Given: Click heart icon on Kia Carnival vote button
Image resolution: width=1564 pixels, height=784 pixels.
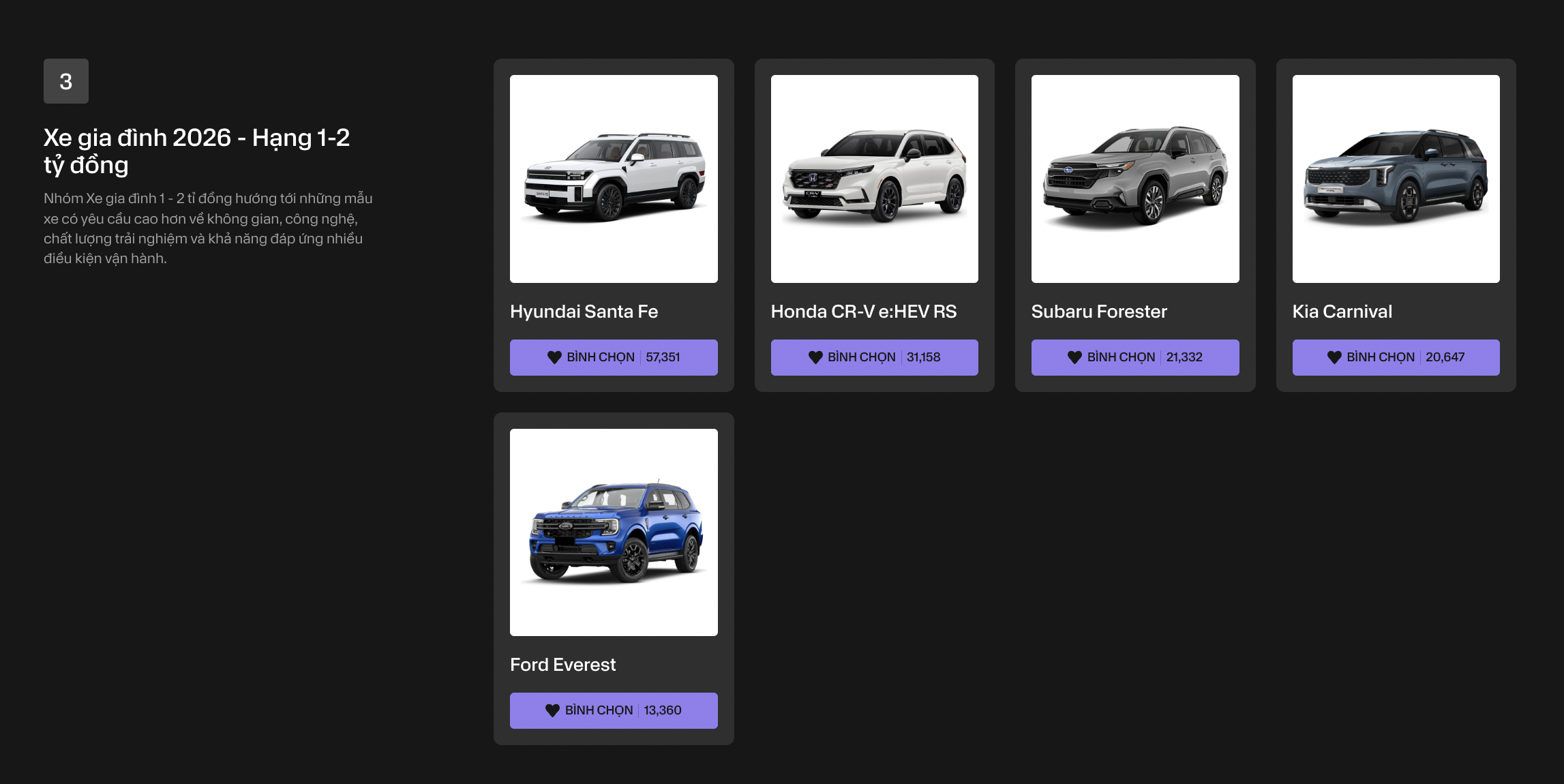Looking at the screenshot, I should click(x=1334, y=357).
